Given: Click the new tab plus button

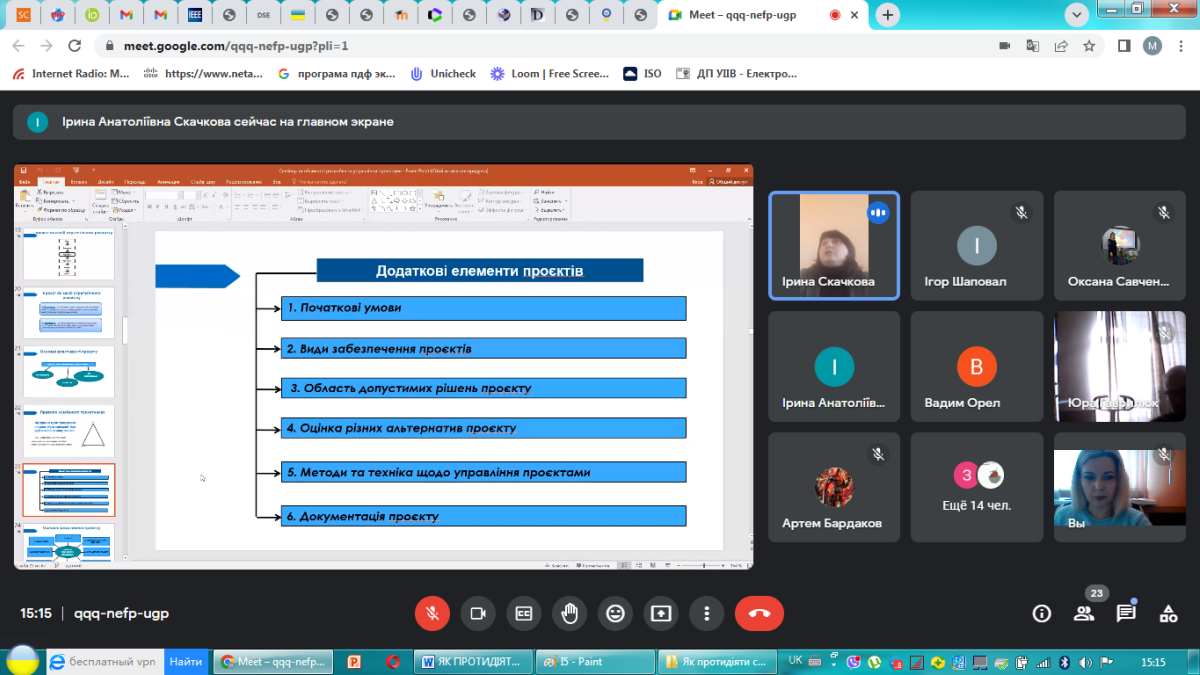Looking at the screenshot, I should (x=887, y=15).
